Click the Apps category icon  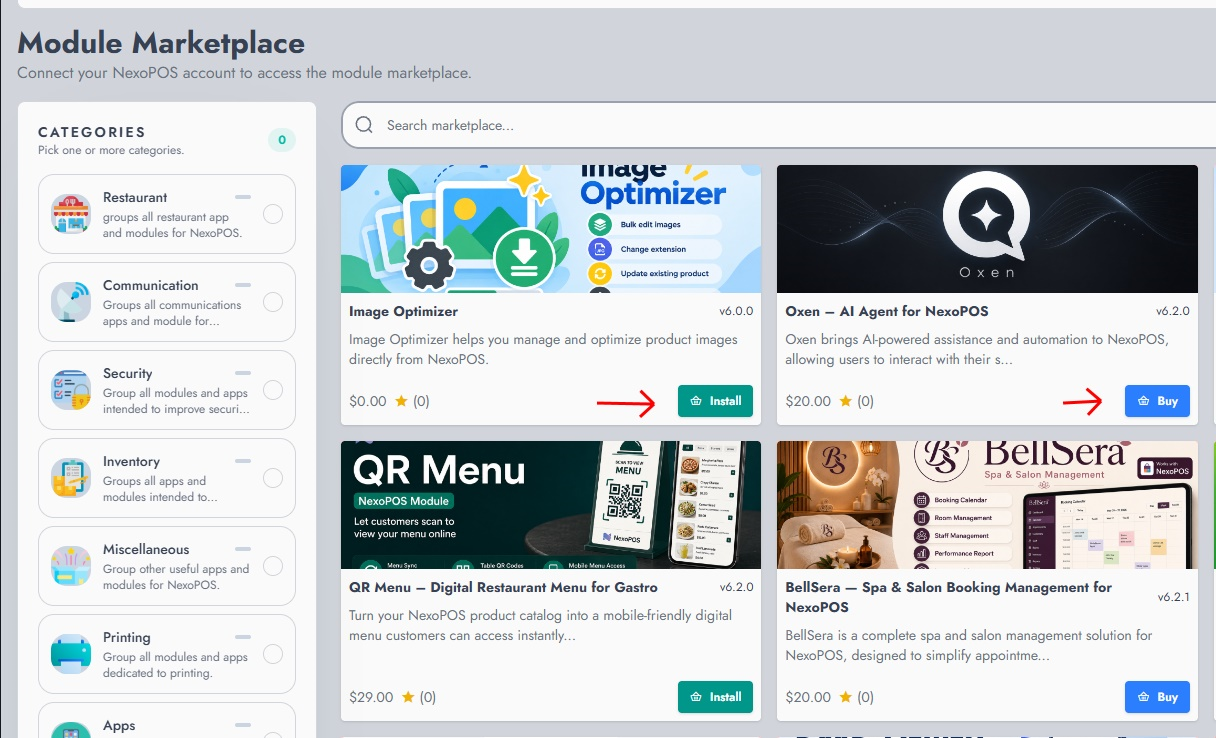pyautogui.click(x=71, y=729)
